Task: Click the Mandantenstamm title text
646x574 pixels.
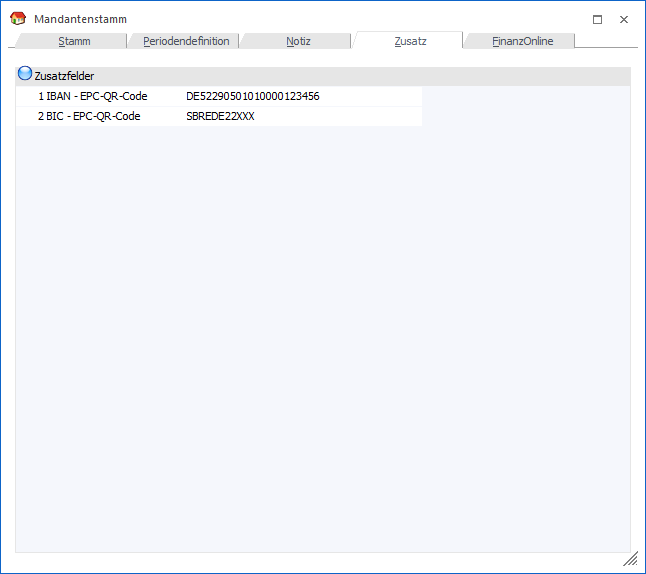Action: click(80, 19)
